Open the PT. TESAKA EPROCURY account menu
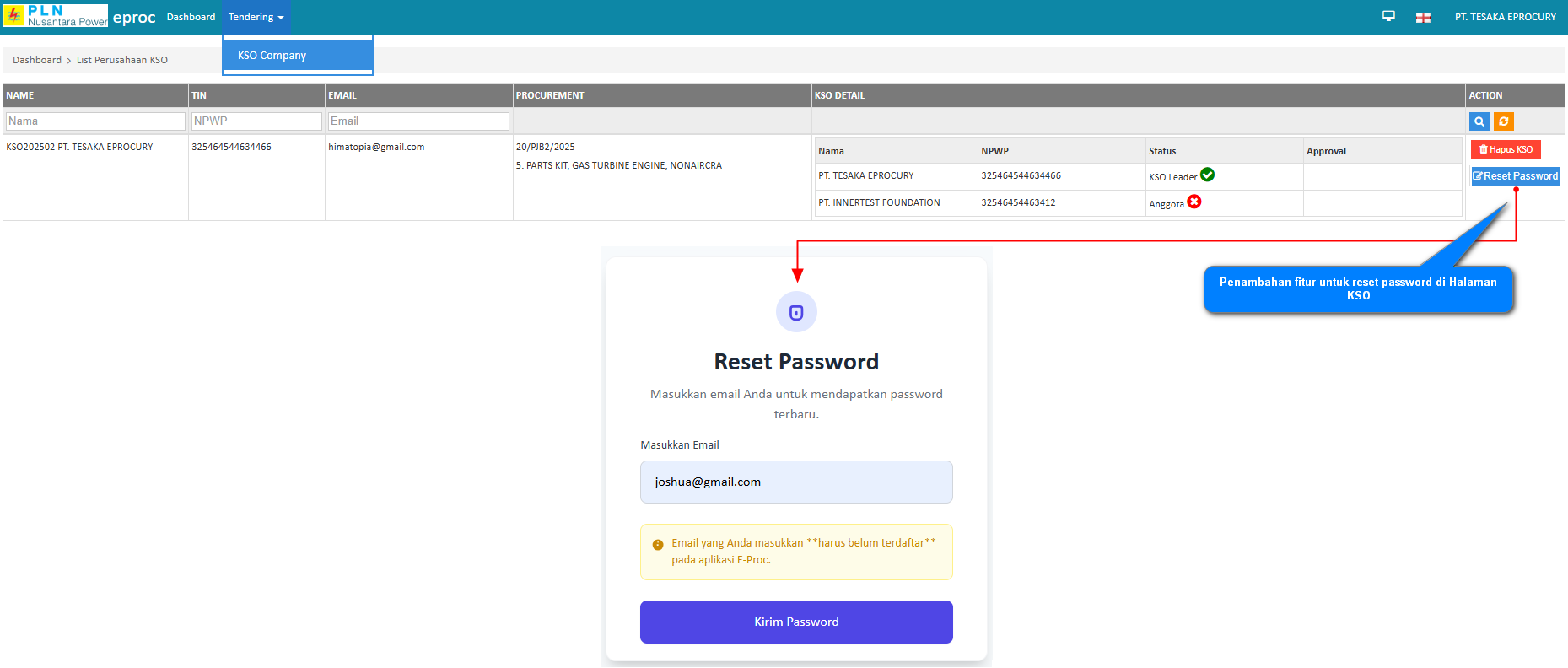This screenshot has height=668, width=1568. point(1505,17)
